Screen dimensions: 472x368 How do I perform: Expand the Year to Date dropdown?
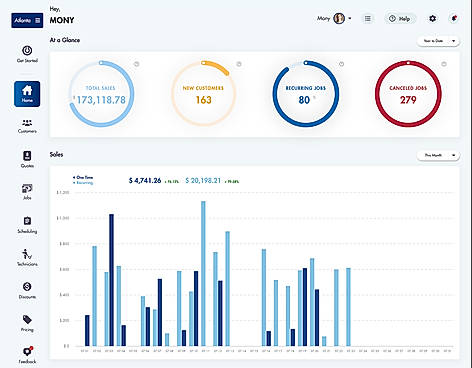click(438, 41)
